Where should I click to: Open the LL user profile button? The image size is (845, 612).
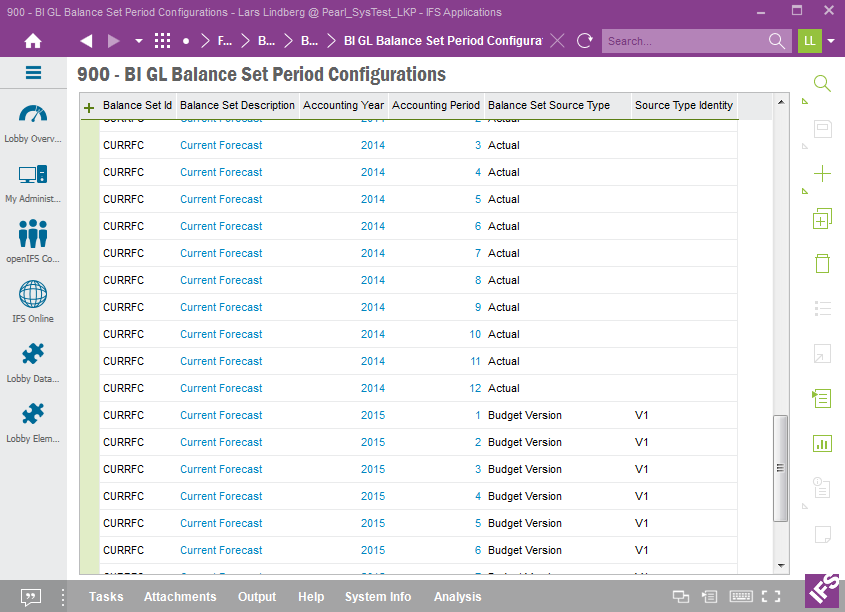809,41
